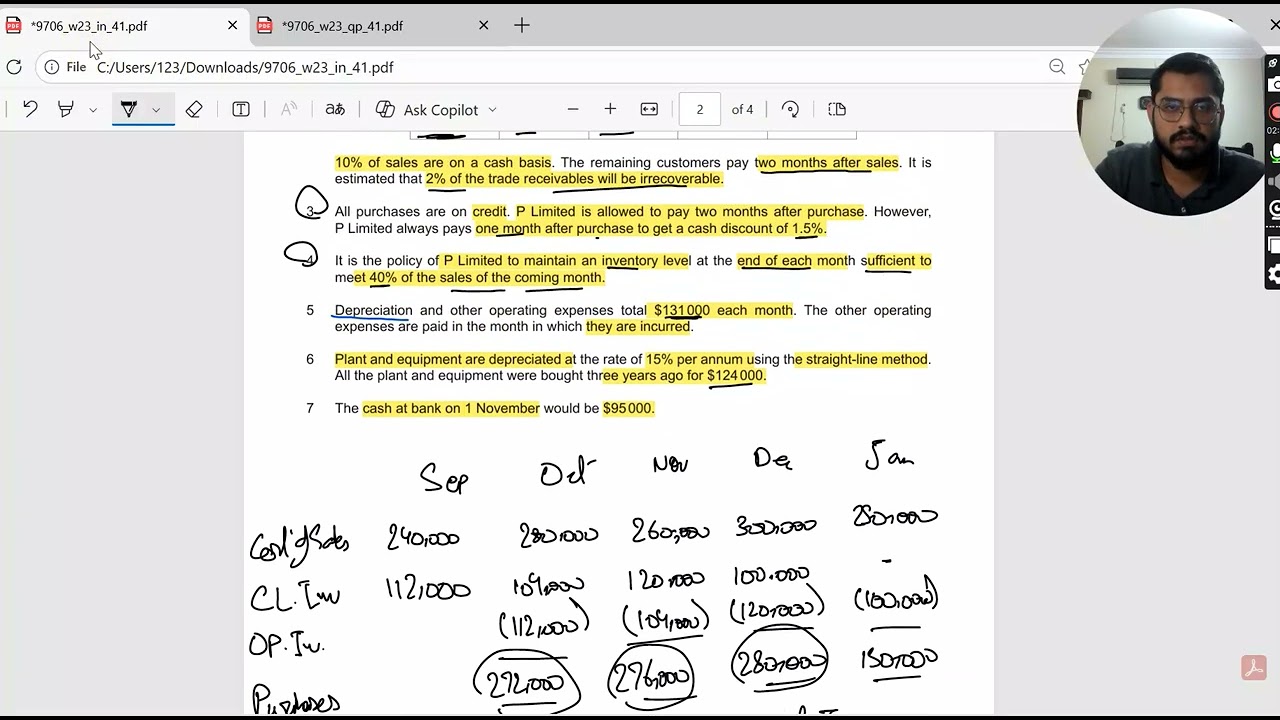Select the Highlight marker tool

[66, 109]
